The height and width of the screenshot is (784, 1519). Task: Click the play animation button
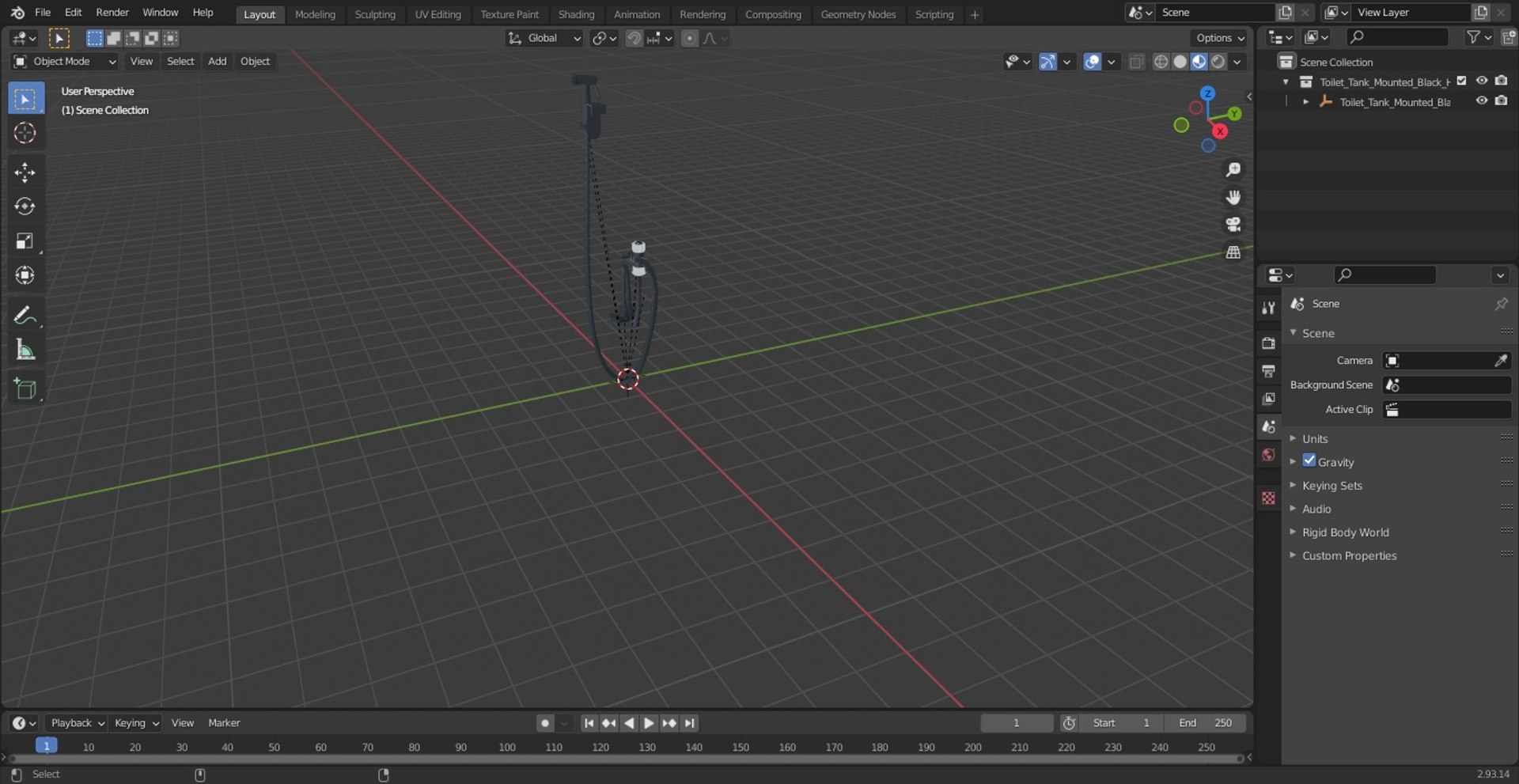(649, 723)
